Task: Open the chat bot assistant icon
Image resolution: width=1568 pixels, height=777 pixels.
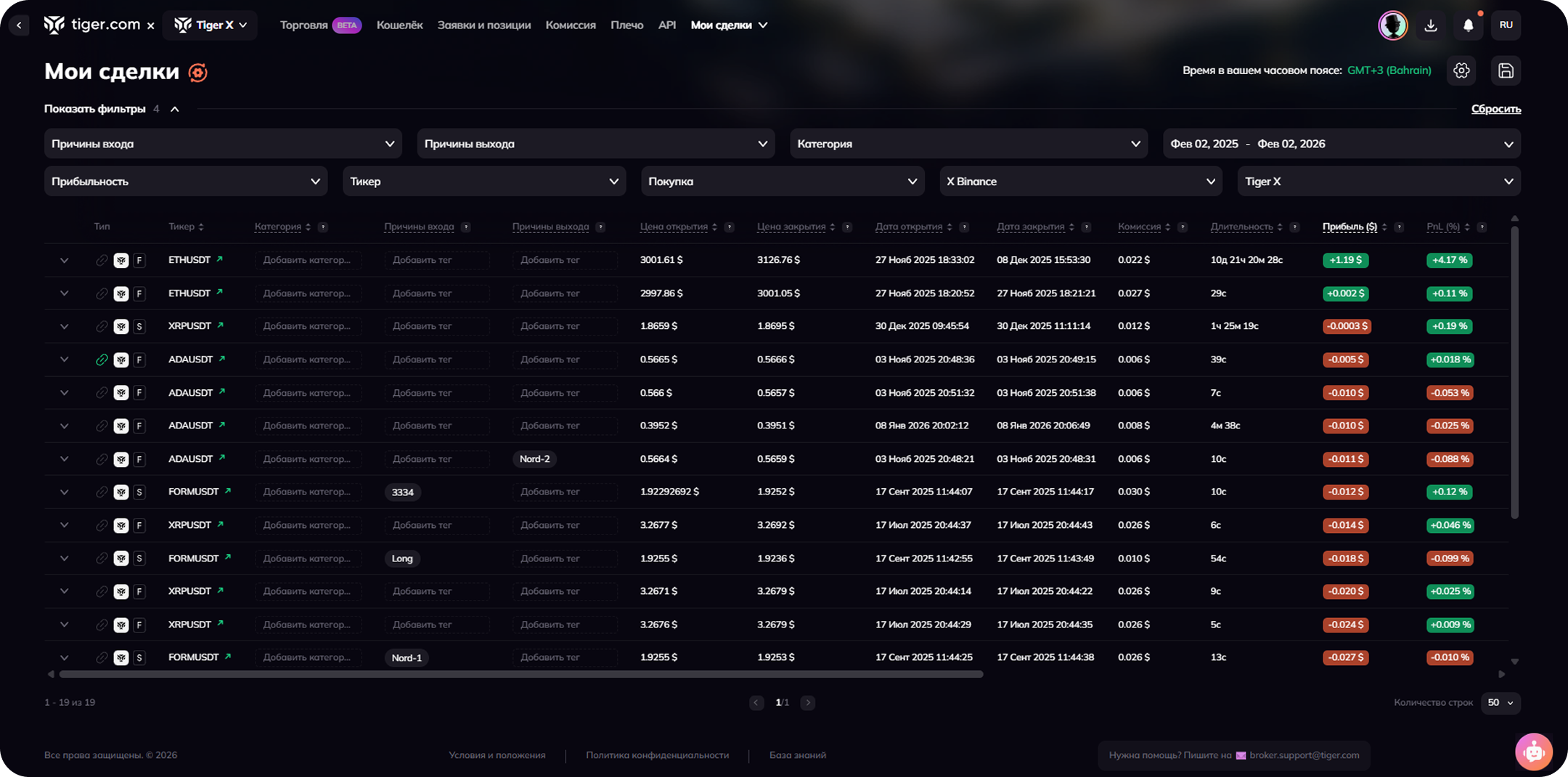Action: (x=1533, y=752)
